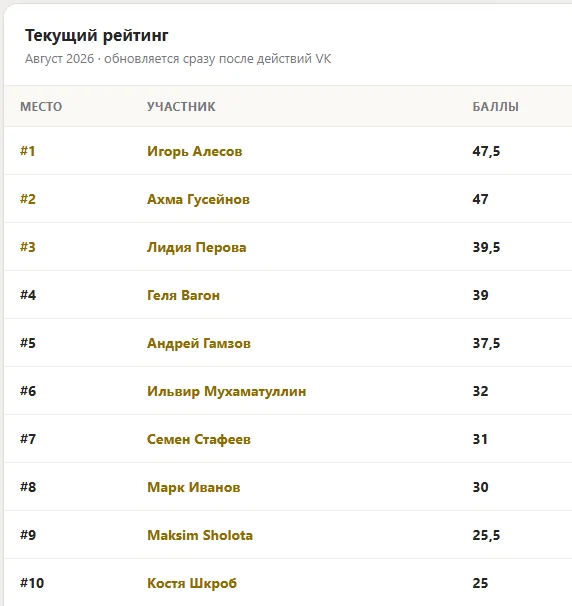Select Семен Стафеев in the rating
This screenshot has height=606, width=572.
(x=199, y=439)
